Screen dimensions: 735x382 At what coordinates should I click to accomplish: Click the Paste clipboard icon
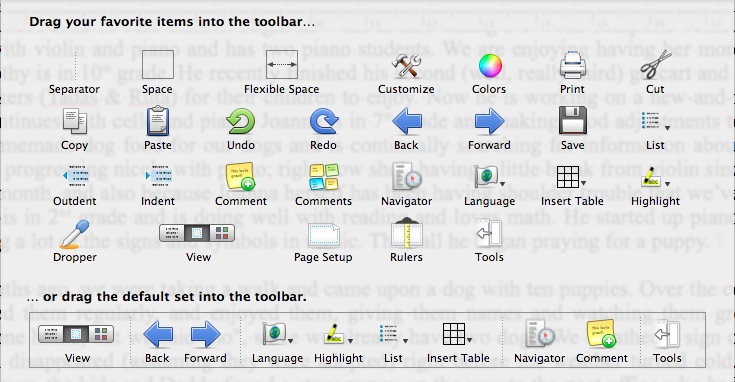tap(158, 121)
